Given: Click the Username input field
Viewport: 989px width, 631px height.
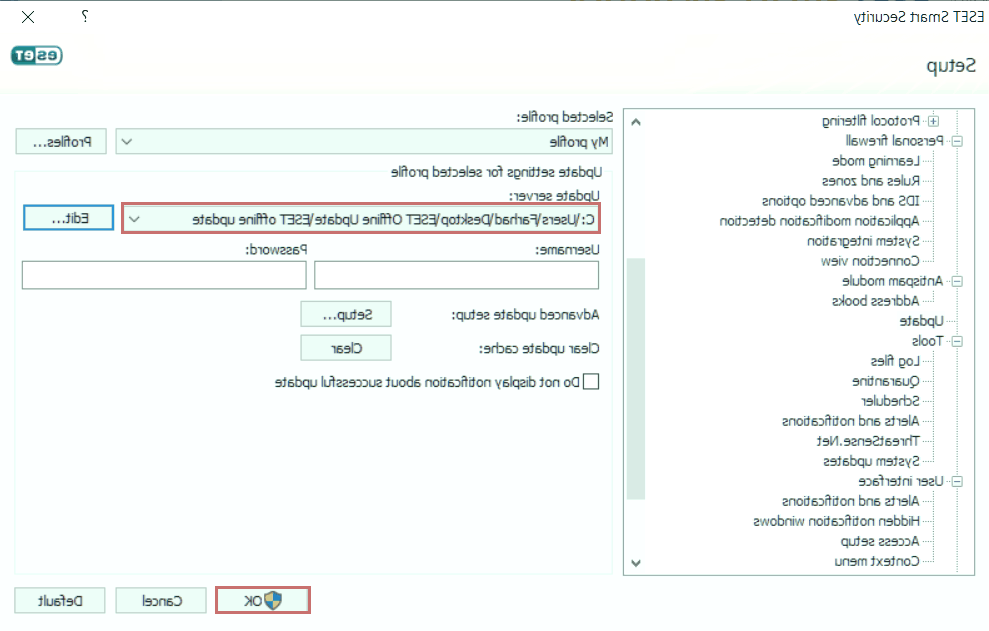Looking at the screenshot, I should click(456, 275).
